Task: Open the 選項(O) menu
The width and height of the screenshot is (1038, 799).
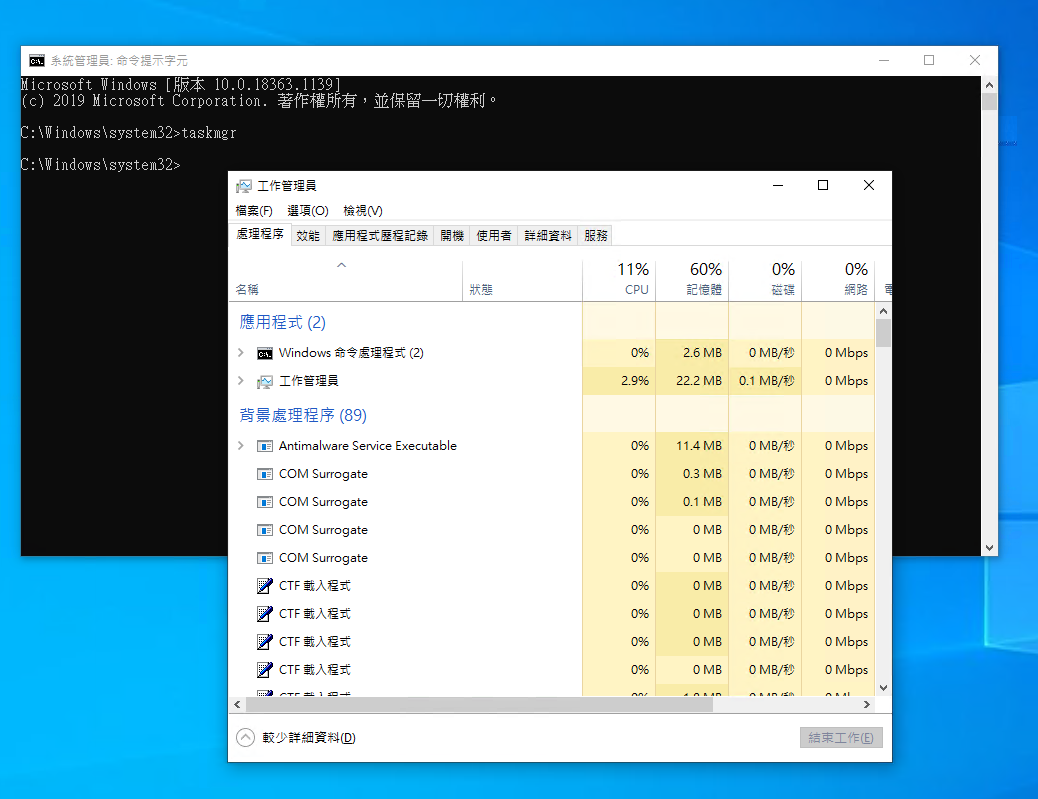Action: (308, 211)
